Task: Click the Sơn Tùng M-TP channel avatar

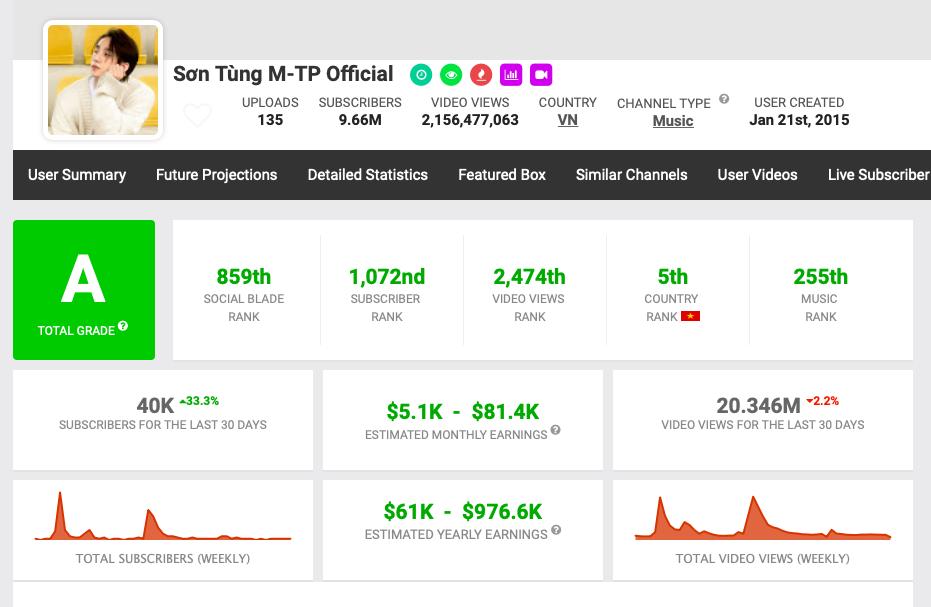Action: [x=103, y=80]
